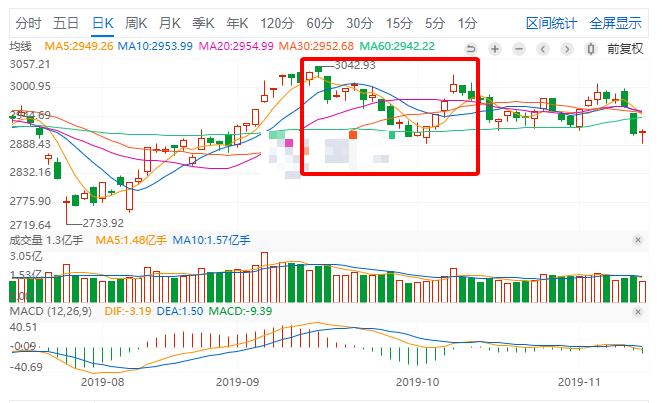Image resolution: width=665 pixels, height=403 pixels.
Task: Select the 月K monthly chart tab
Action: tap(170, 23)
